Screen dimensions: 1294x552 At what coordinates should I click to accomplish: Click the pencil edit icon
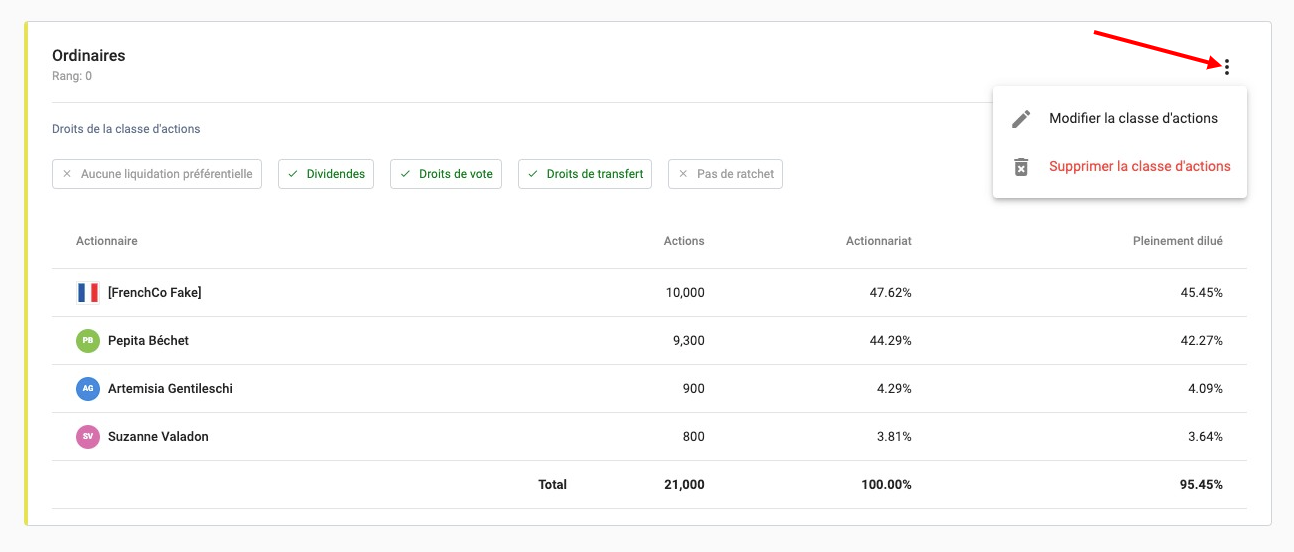click(x=1021, y=119)
